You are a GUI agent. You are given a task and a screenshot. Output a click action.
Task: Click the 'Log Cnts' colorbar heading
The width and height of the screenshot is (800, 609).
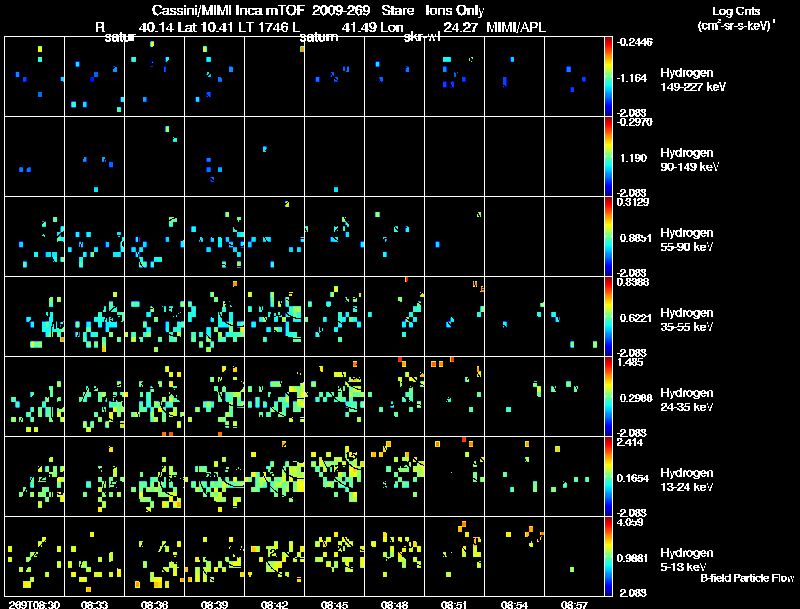[x=736, y=11]
